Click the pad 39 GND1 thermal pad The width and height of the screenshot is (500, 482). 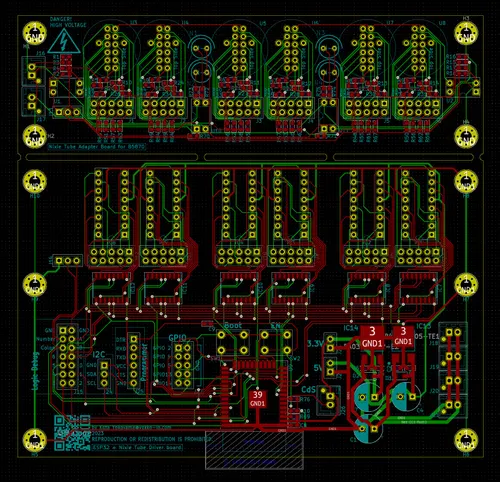pyautogui.click(x=257, y=399)
